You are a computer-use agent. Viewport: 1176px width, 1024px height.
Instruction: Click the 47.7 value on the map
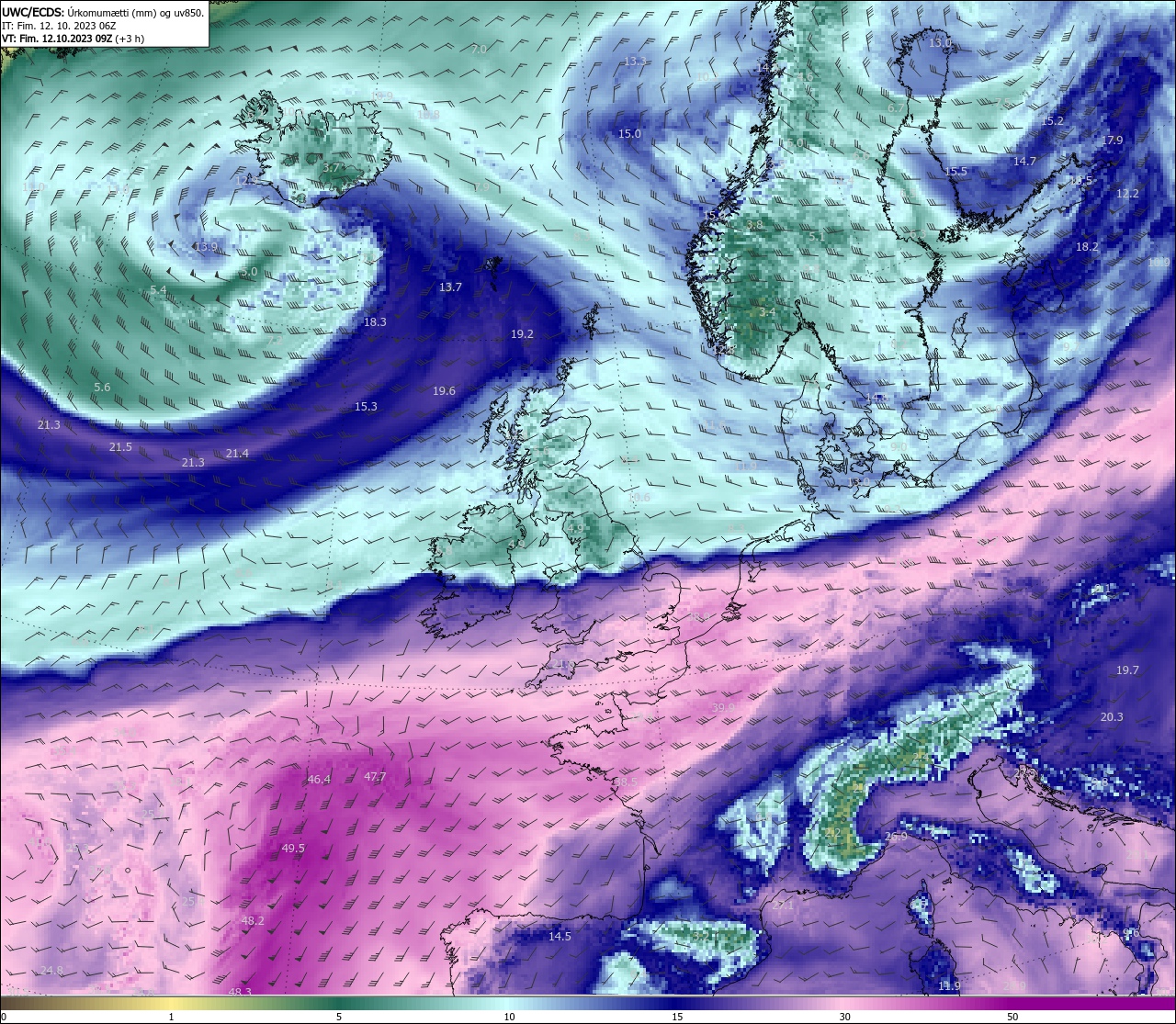[x=375, y=777]
